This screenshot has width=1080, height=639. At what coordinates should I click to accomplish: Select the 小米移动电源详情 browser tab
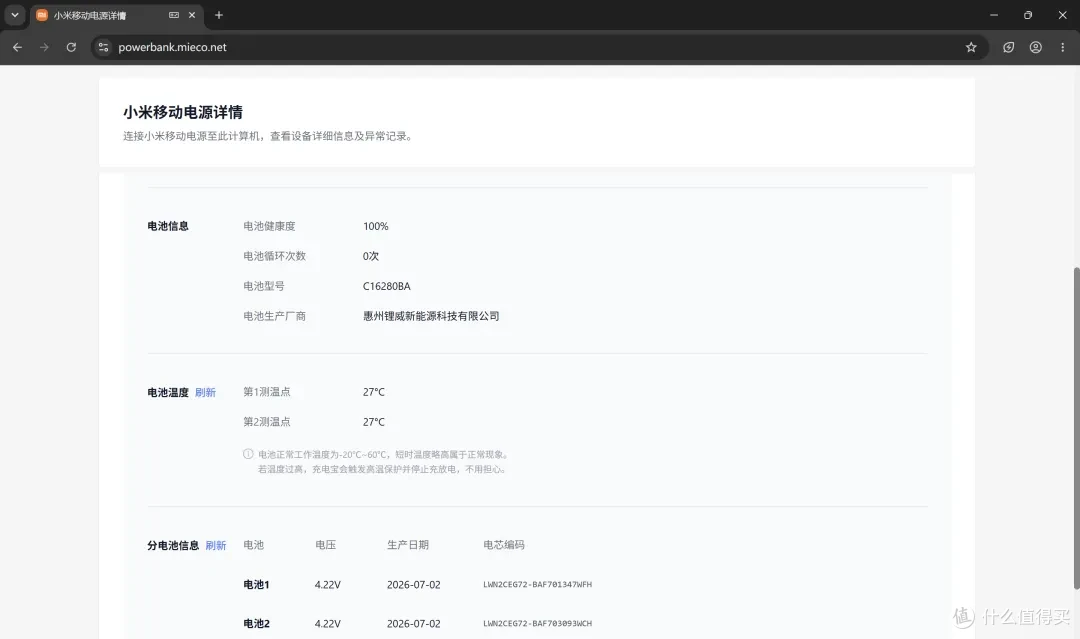click(116, 15)
